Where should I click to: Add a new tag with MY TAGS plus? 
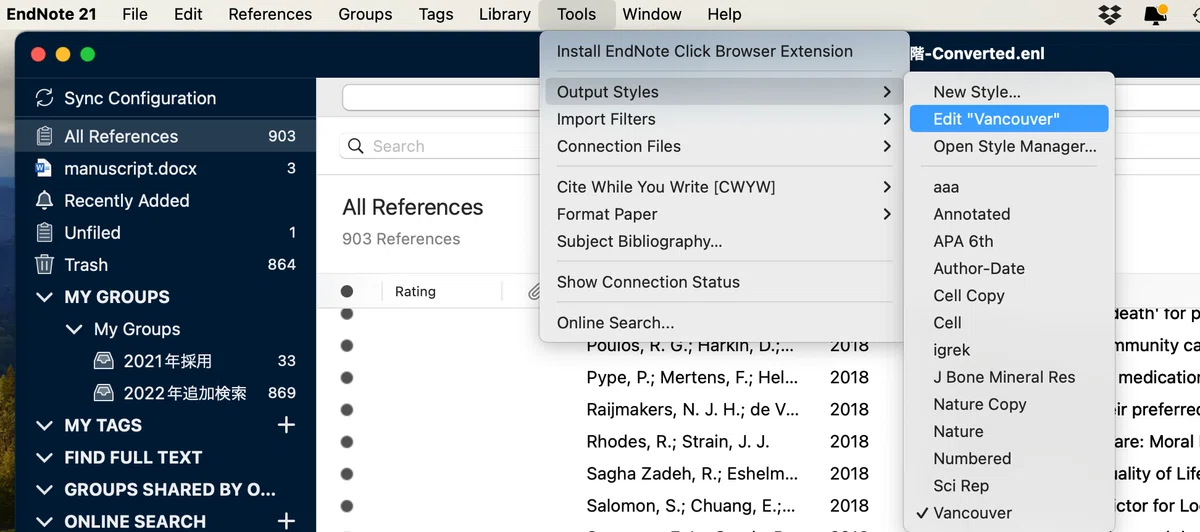click(x=286, y=425)
